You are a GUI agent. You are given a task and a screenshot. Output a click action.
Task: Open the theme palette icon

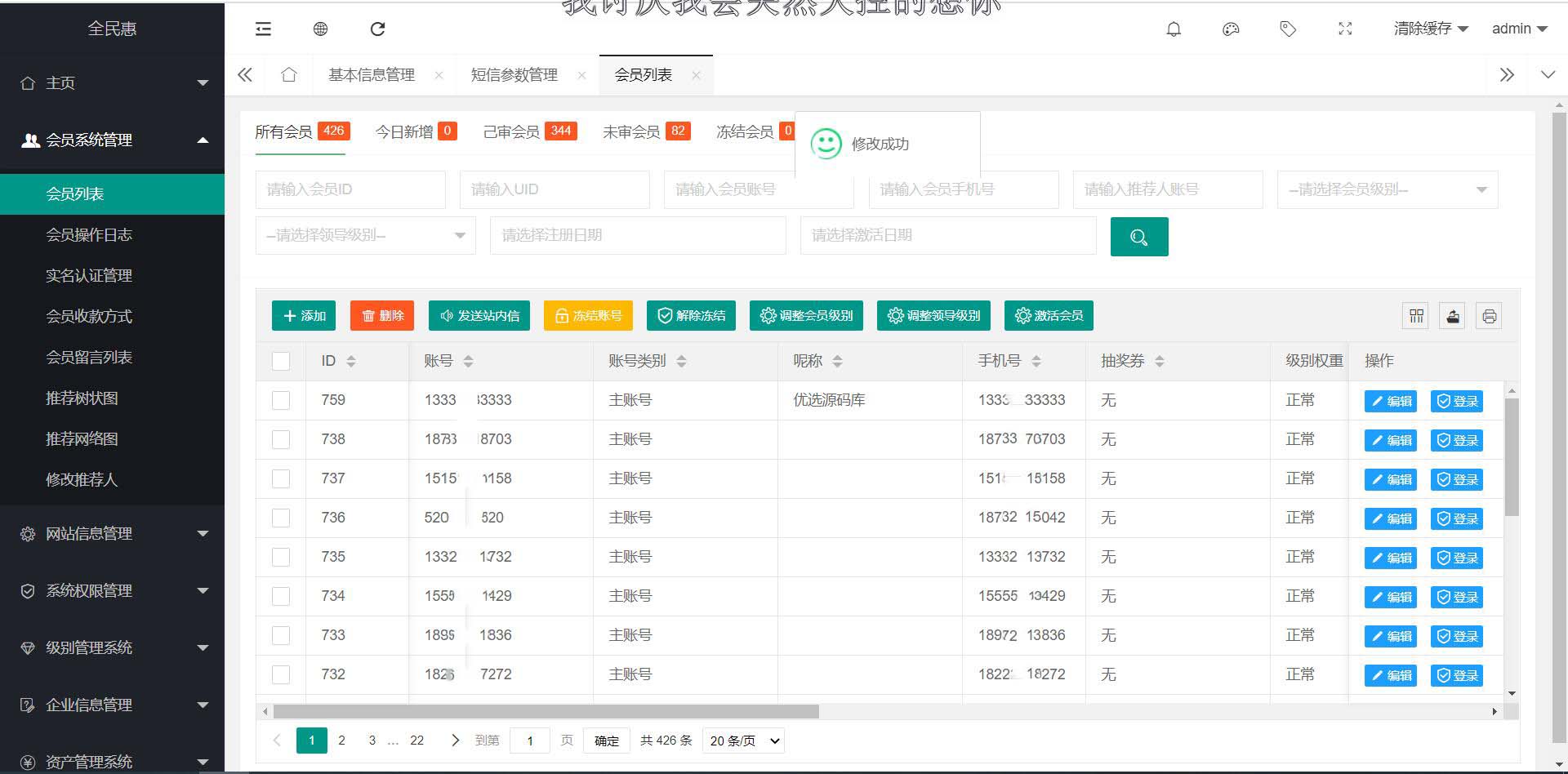tap(1231, 29)
